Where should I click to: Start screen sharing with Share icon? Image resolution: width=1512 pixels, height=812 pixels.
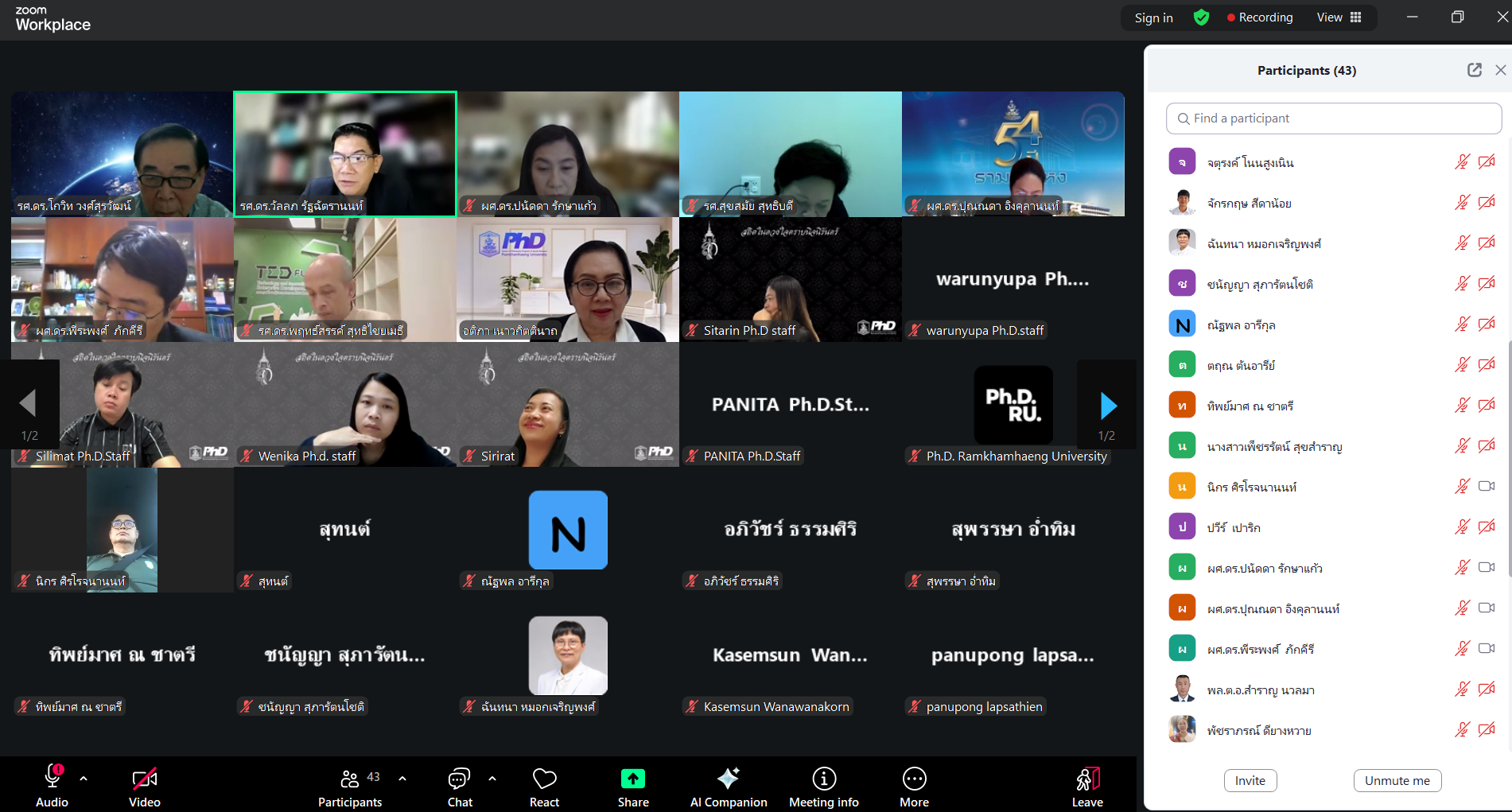coord(633,779)
